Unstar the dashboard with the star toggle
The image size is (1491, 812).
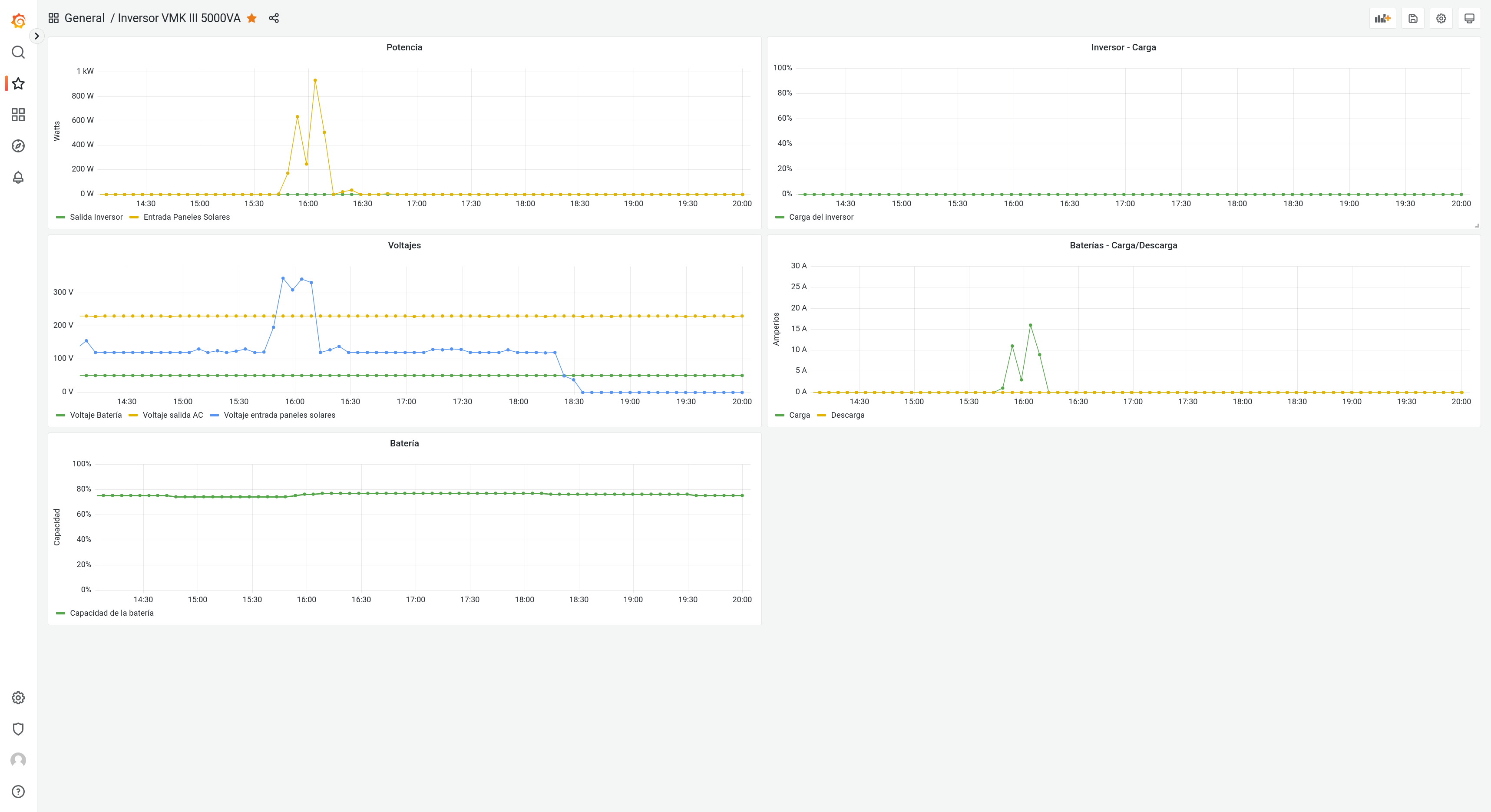point(252,19)
